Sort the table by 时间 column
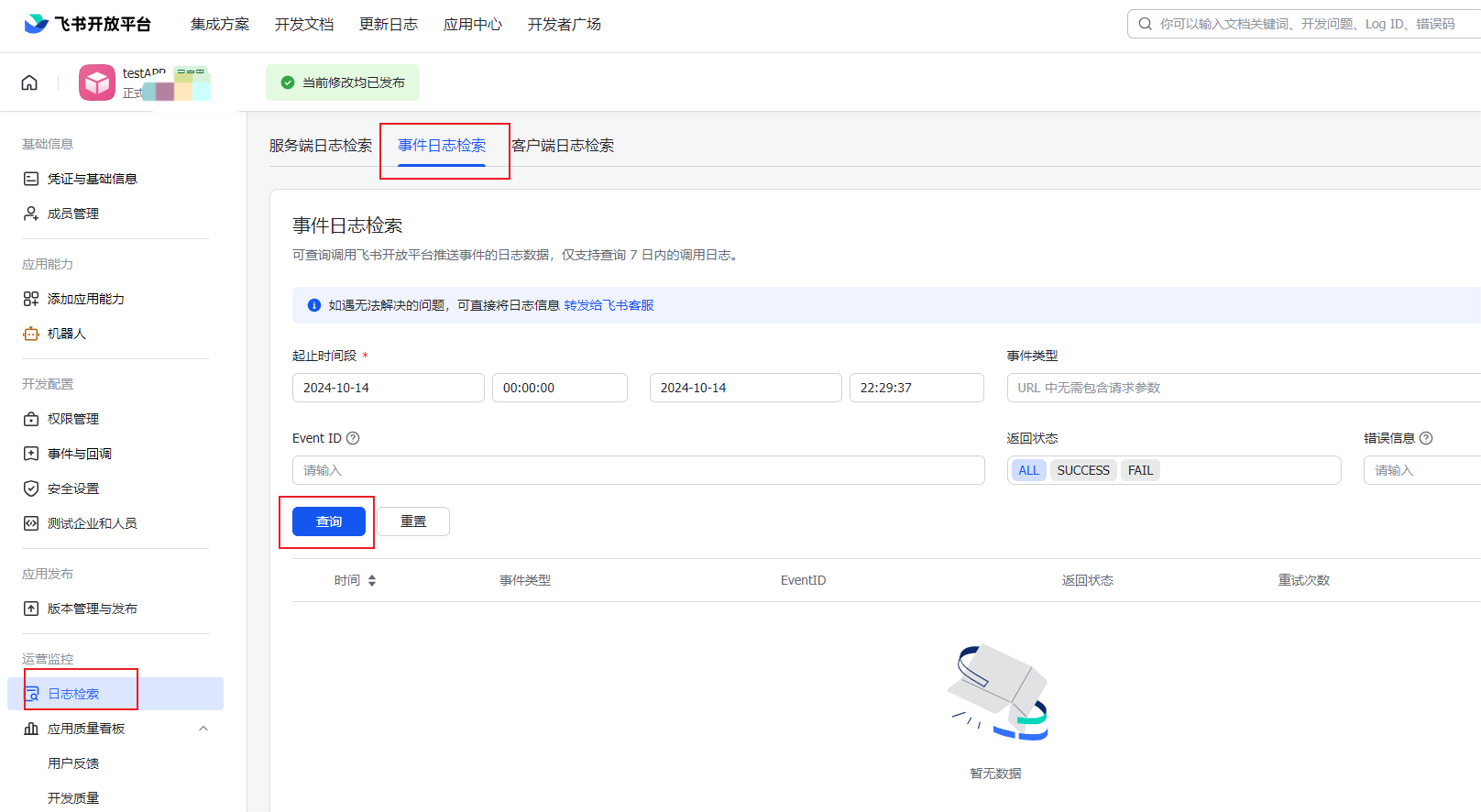Image resolution: width=1481 pixels, height=812 pixels. click(372, 580)
